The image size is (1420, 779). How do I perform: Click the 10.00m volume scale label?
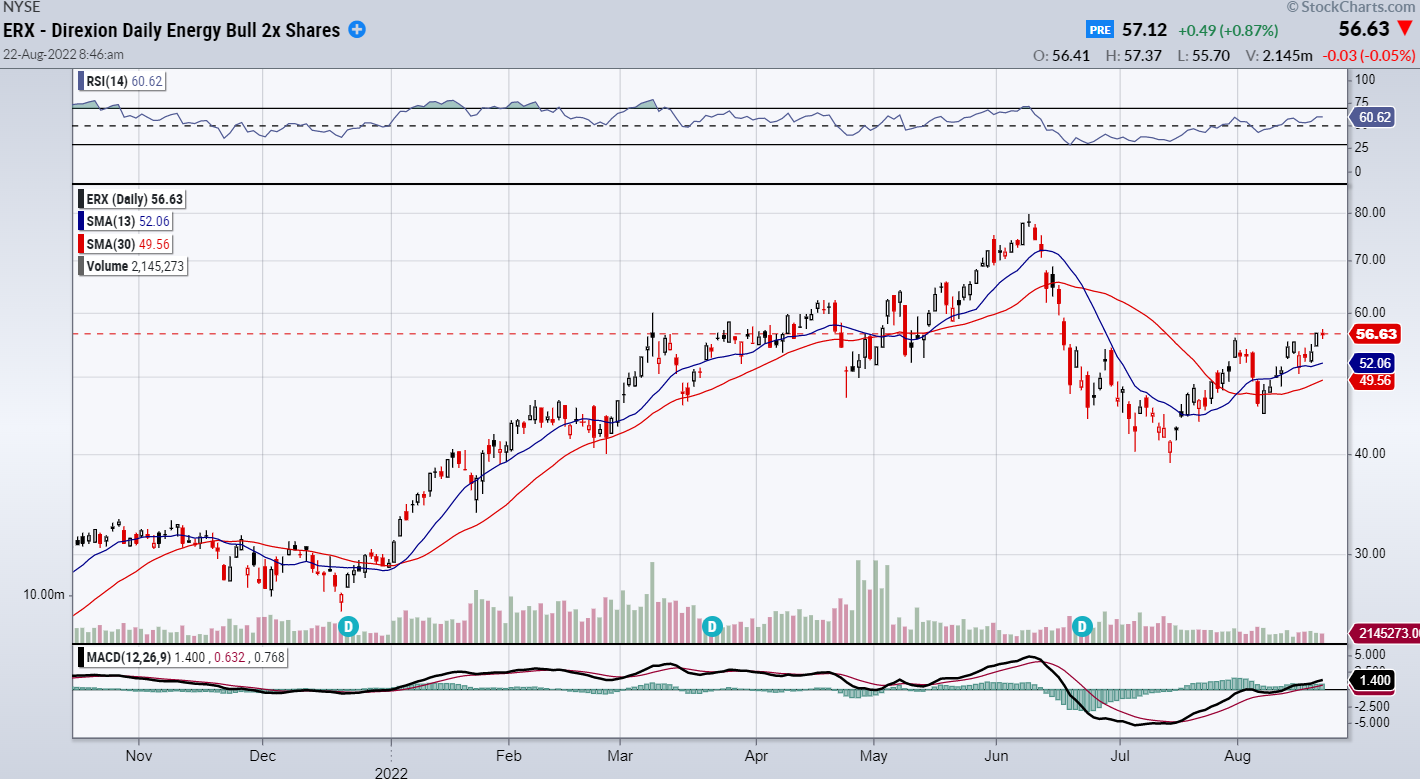(45, 595)
